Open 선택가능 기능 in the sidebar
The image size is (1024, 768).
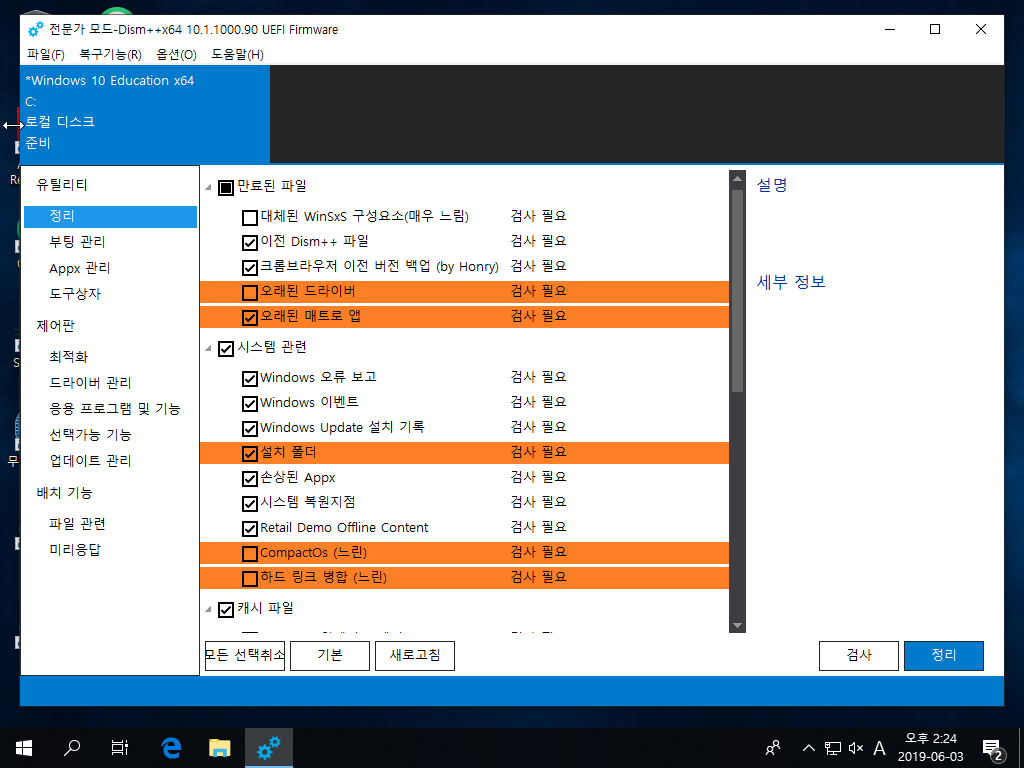pos(90,435)
